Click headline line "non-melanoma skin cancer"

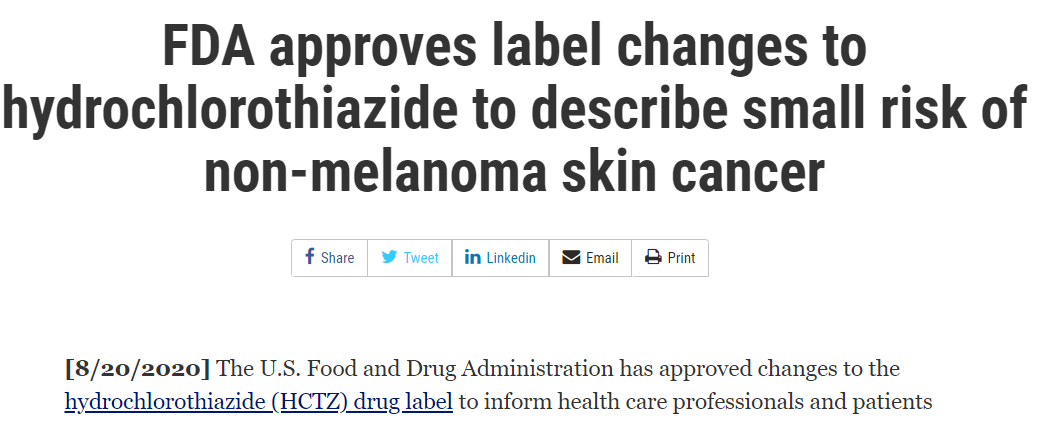(514, 170)
